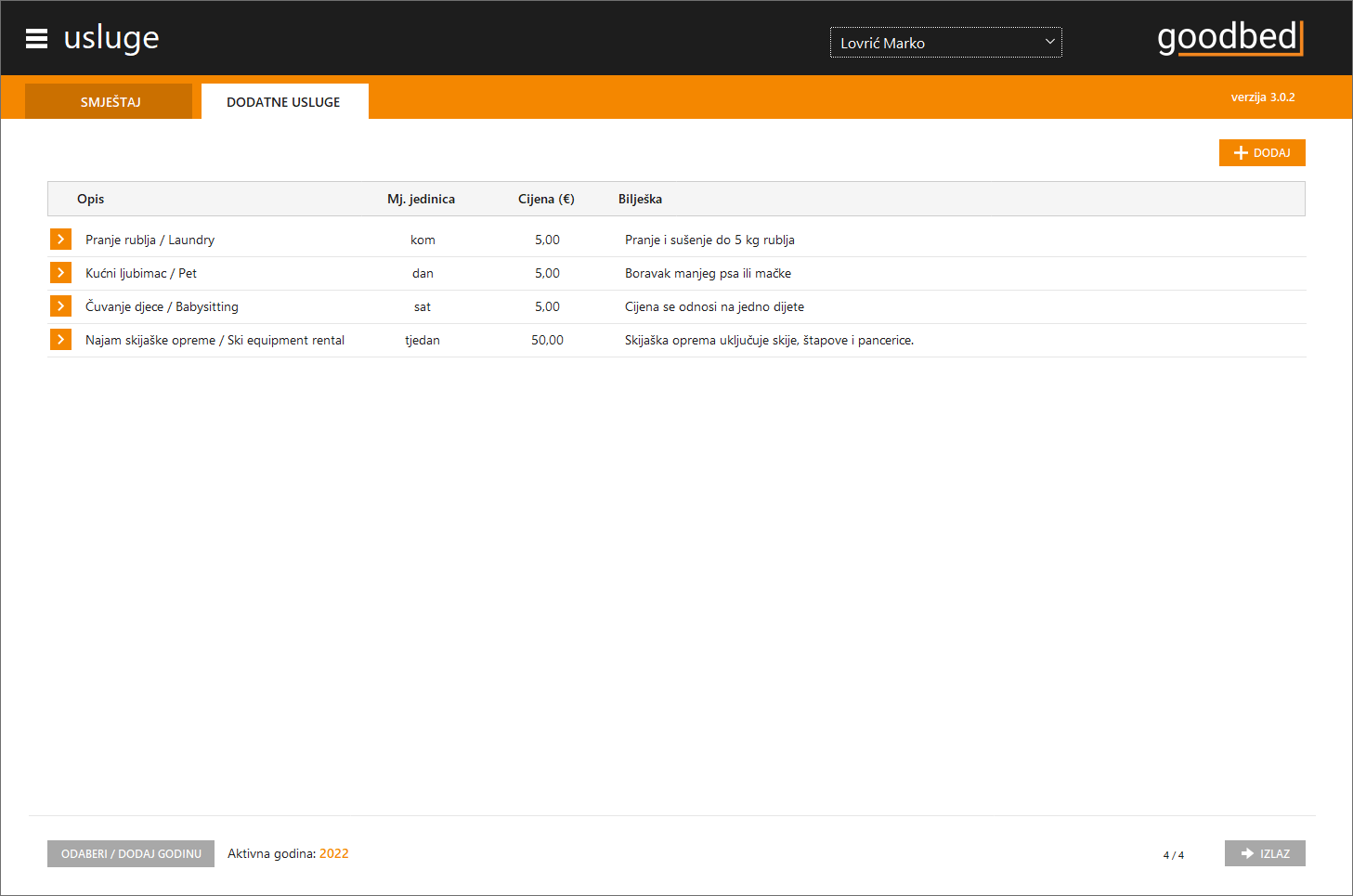Click the 5,00 price in Laundry row

click(x=548, y=240)
